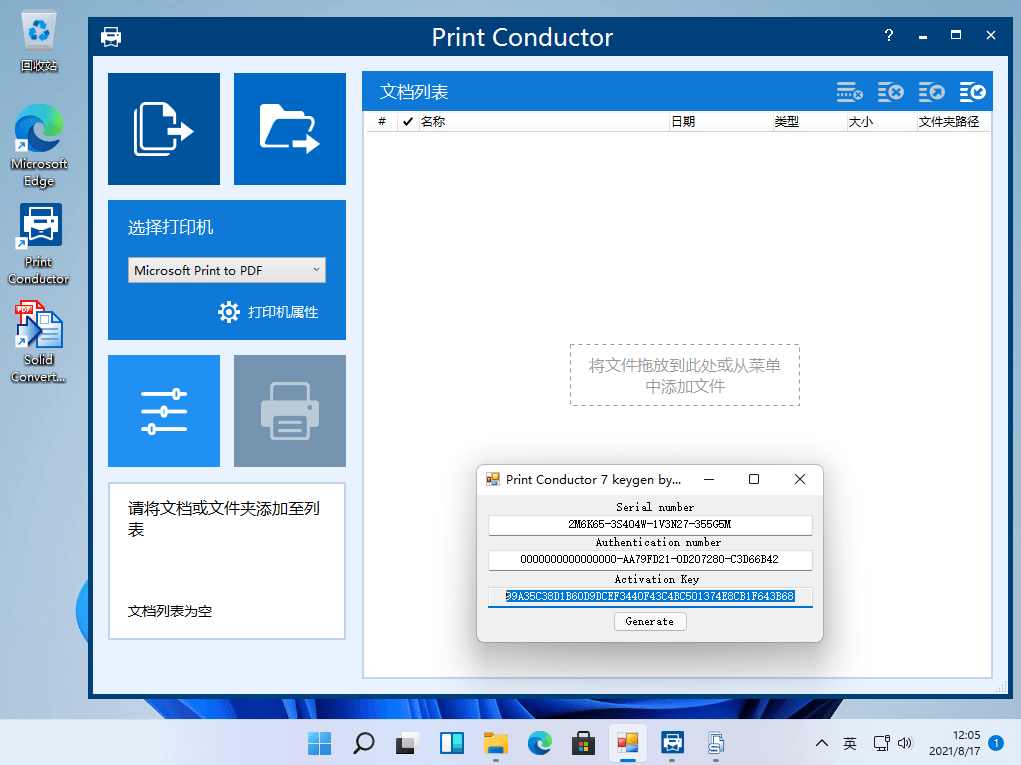Screen dimensions: 1021x765
Task: Click the Serial number field in keygen
Action: (x=650, y=524)
